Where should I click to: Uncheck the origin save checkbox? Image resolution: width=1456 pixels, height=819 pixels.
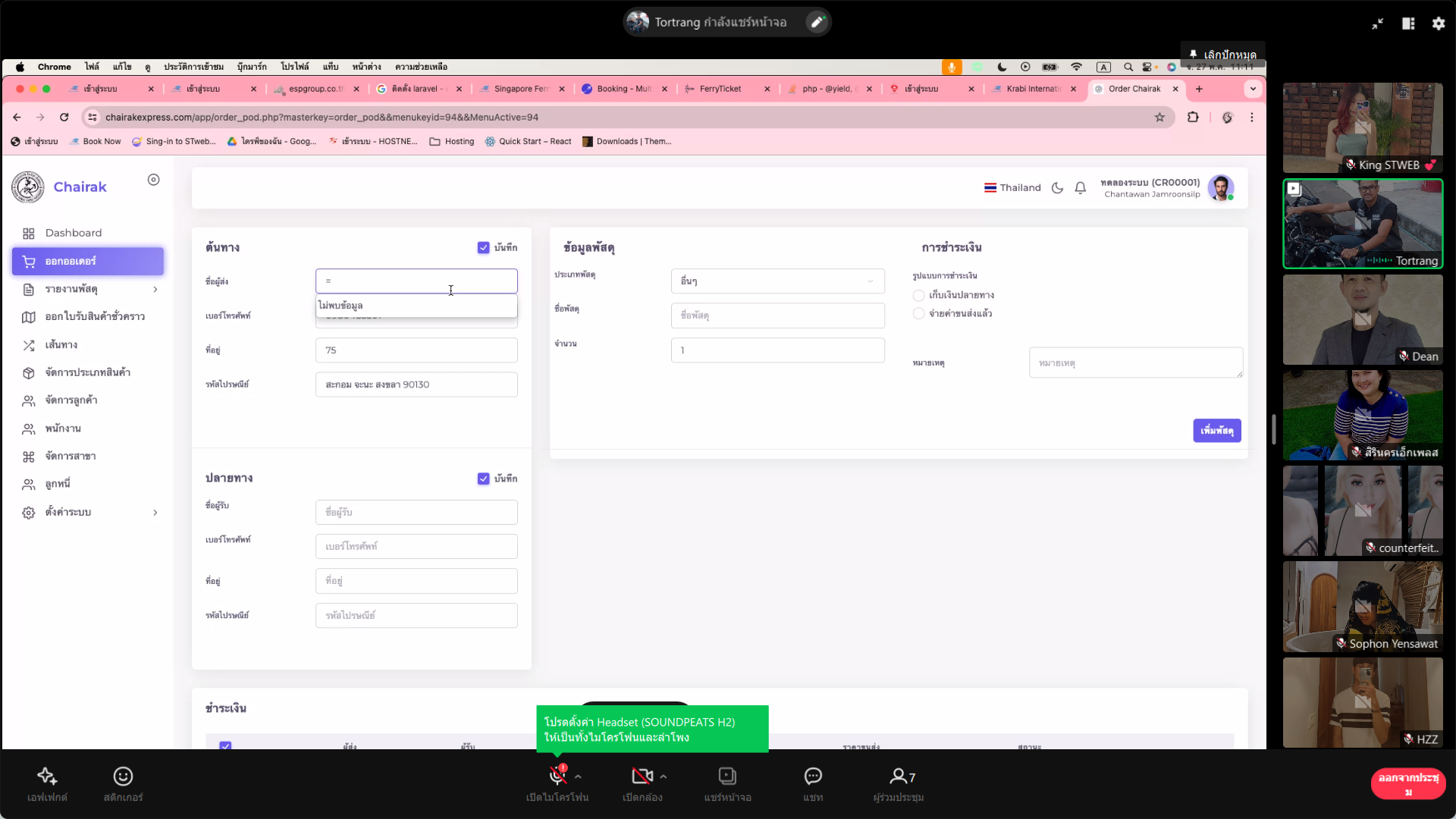click(x=483, y=248)
